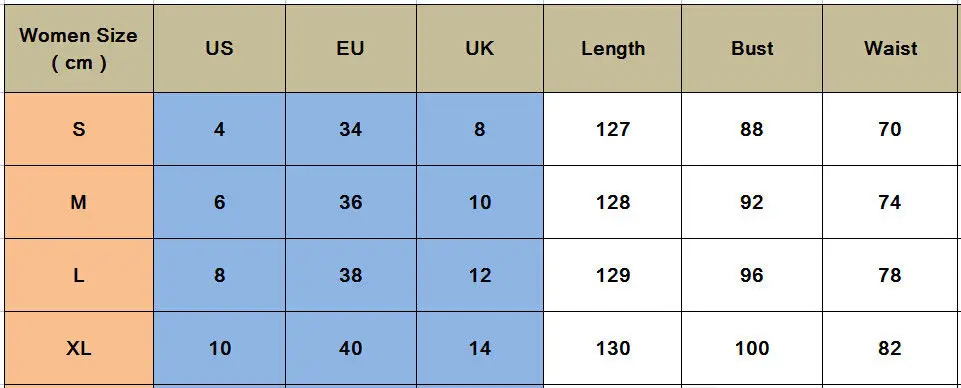Select the US column header
Viewport: 961px width, 388px height.
(x=219, y=49)
